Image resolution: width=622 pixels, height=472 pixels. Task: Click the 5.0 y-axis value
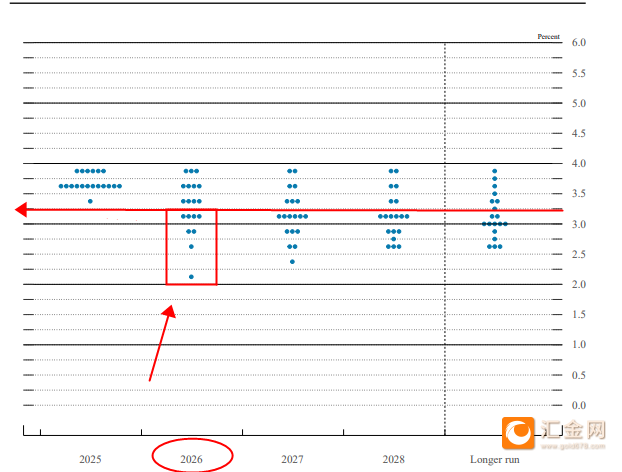579,104
